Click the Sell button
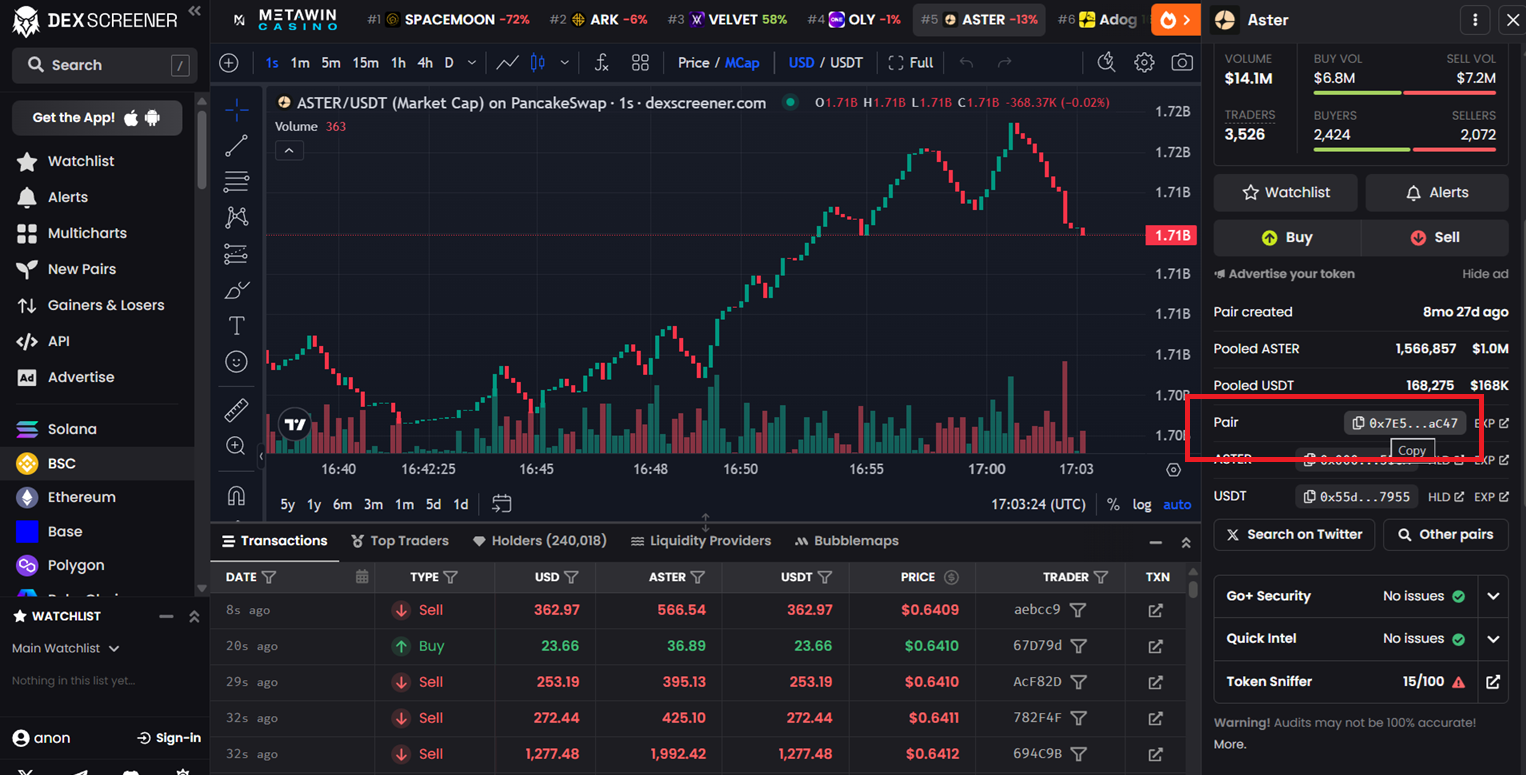1526x775 pixels. [1435, 238]
